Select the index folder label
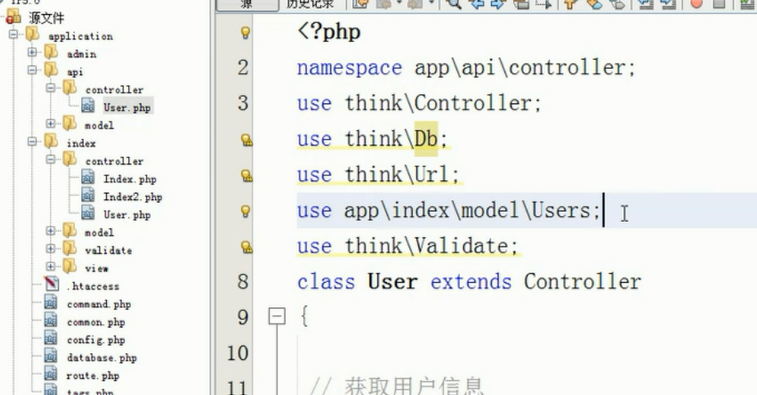757x395 pixels. pos(81,143)
